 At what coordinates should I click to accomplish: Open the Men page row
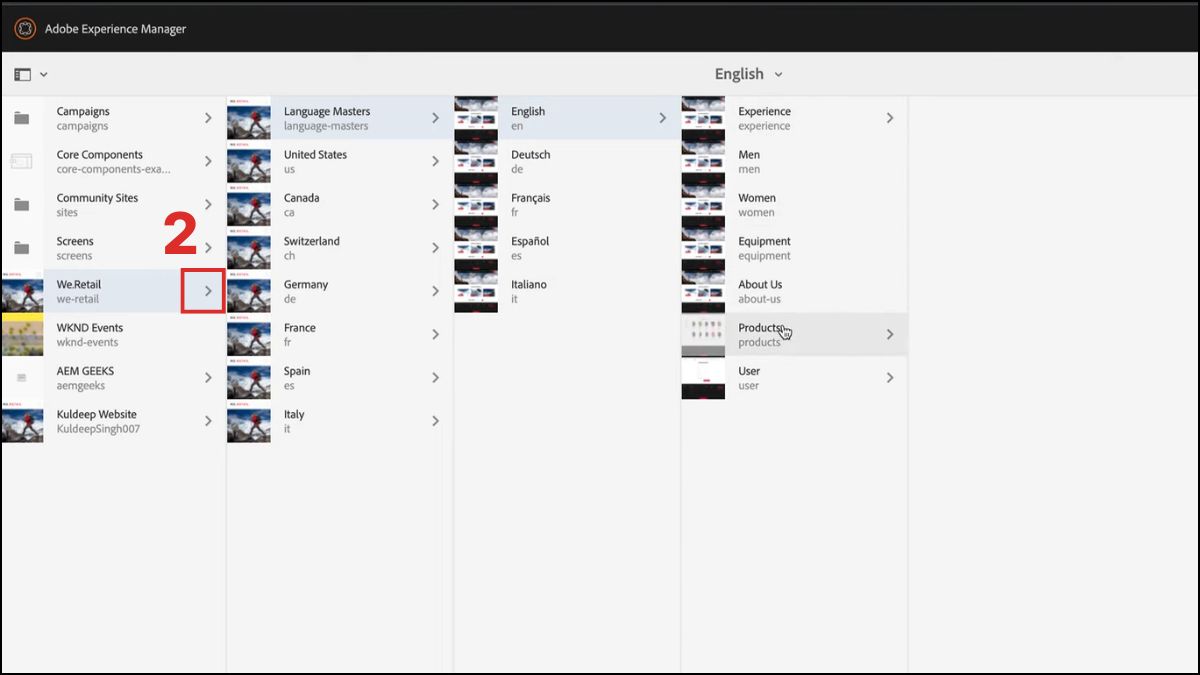point(794,161)
